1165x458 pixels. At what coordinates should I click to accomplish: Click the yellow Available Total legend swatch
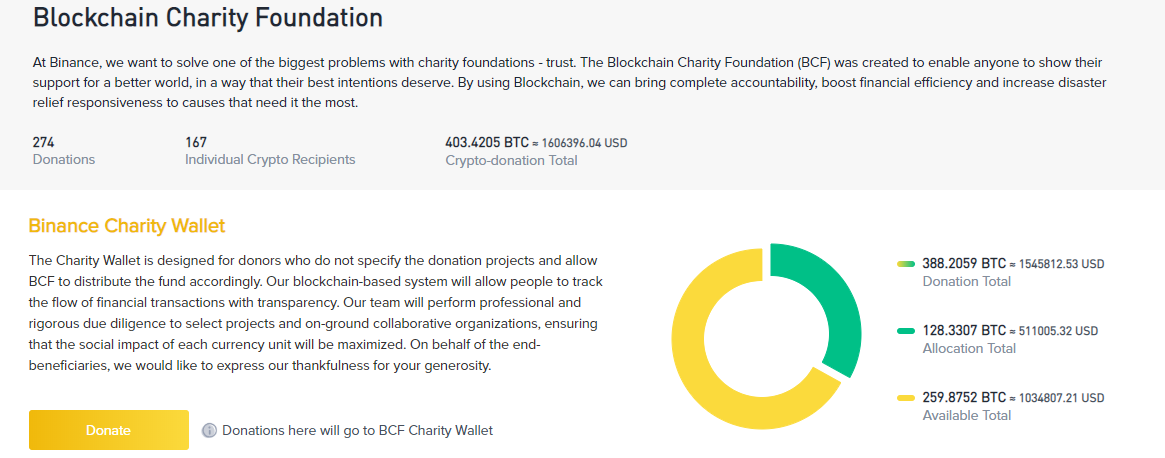click(906, 398)
